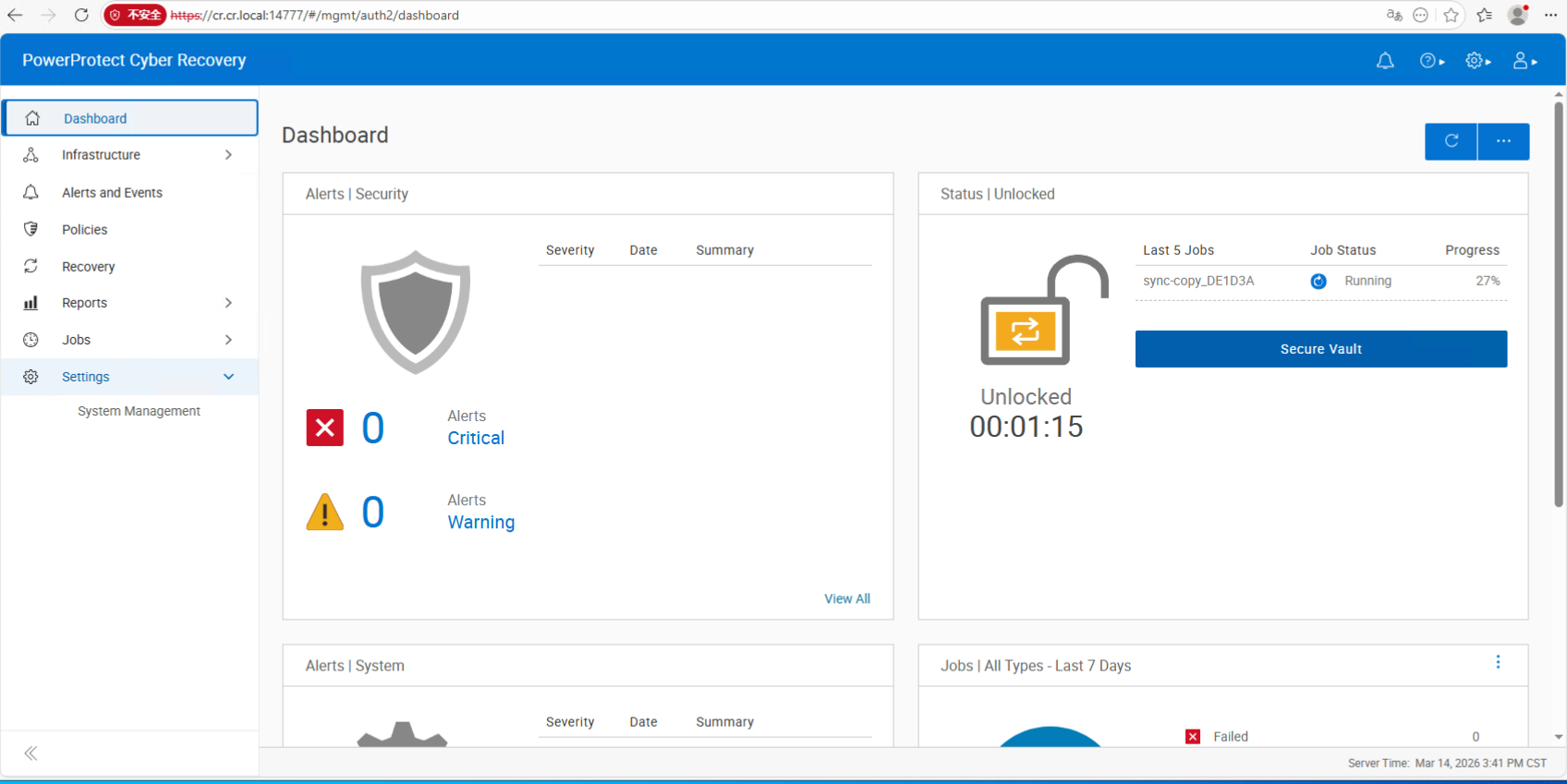Expand the Jobs chevron
This screenshot has width=1567, height=784.
point(228,340)
